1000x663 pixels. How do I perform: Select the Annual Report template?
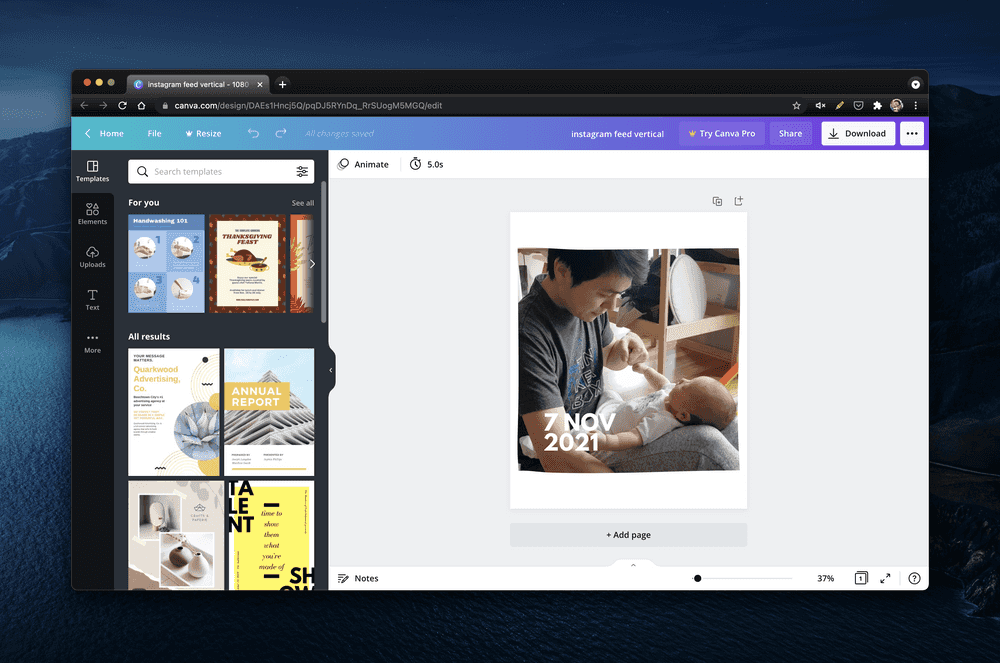click(269, 412)
